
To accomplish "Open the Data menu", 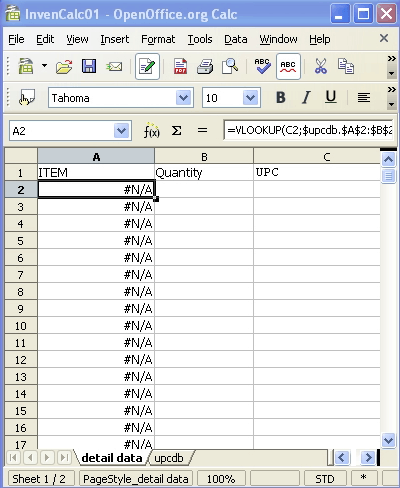I will (236, 39).
